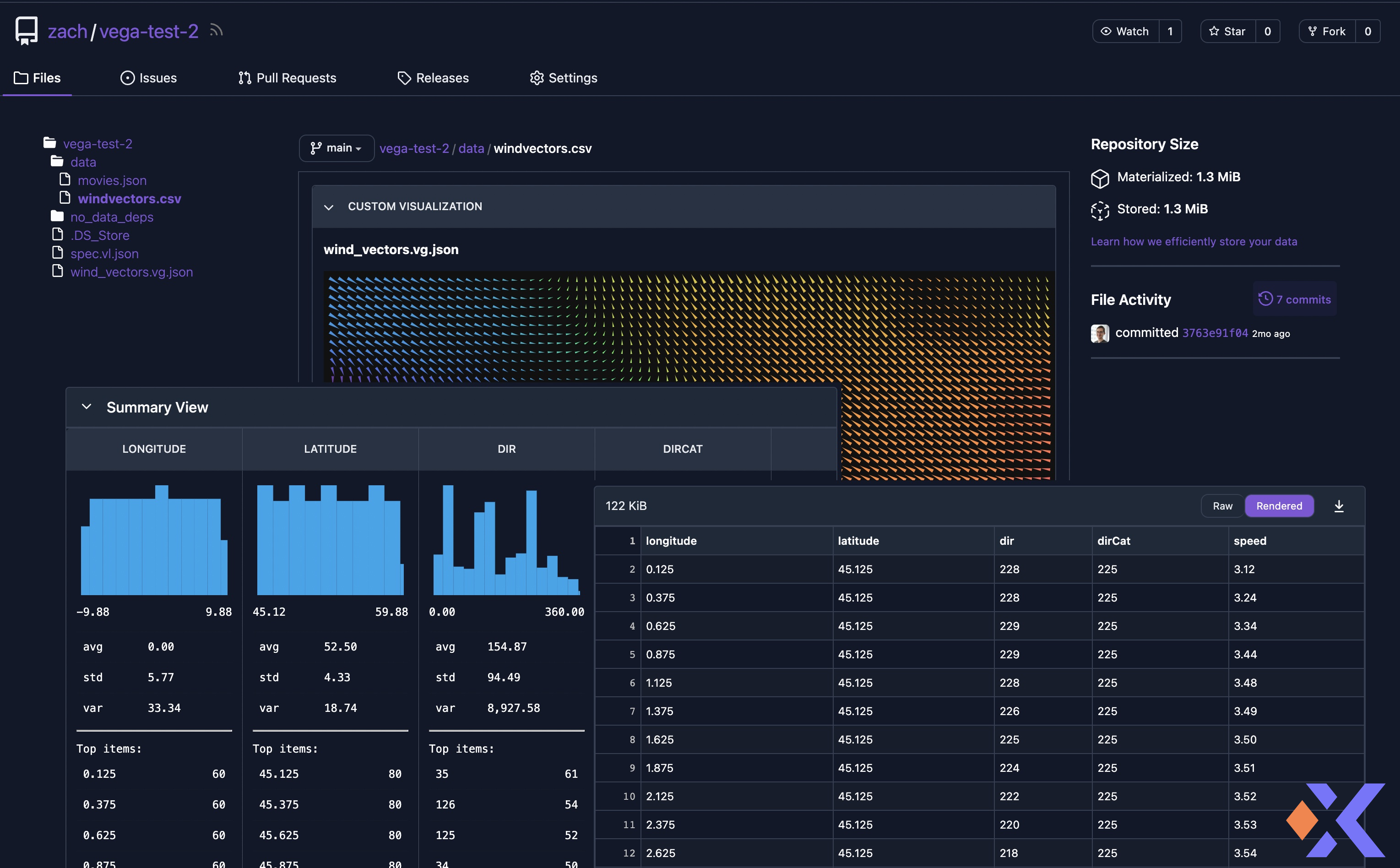Go to the Releases tab
Image resolution: width=1400 pixels, height=868 pixels.
point(434,78)
